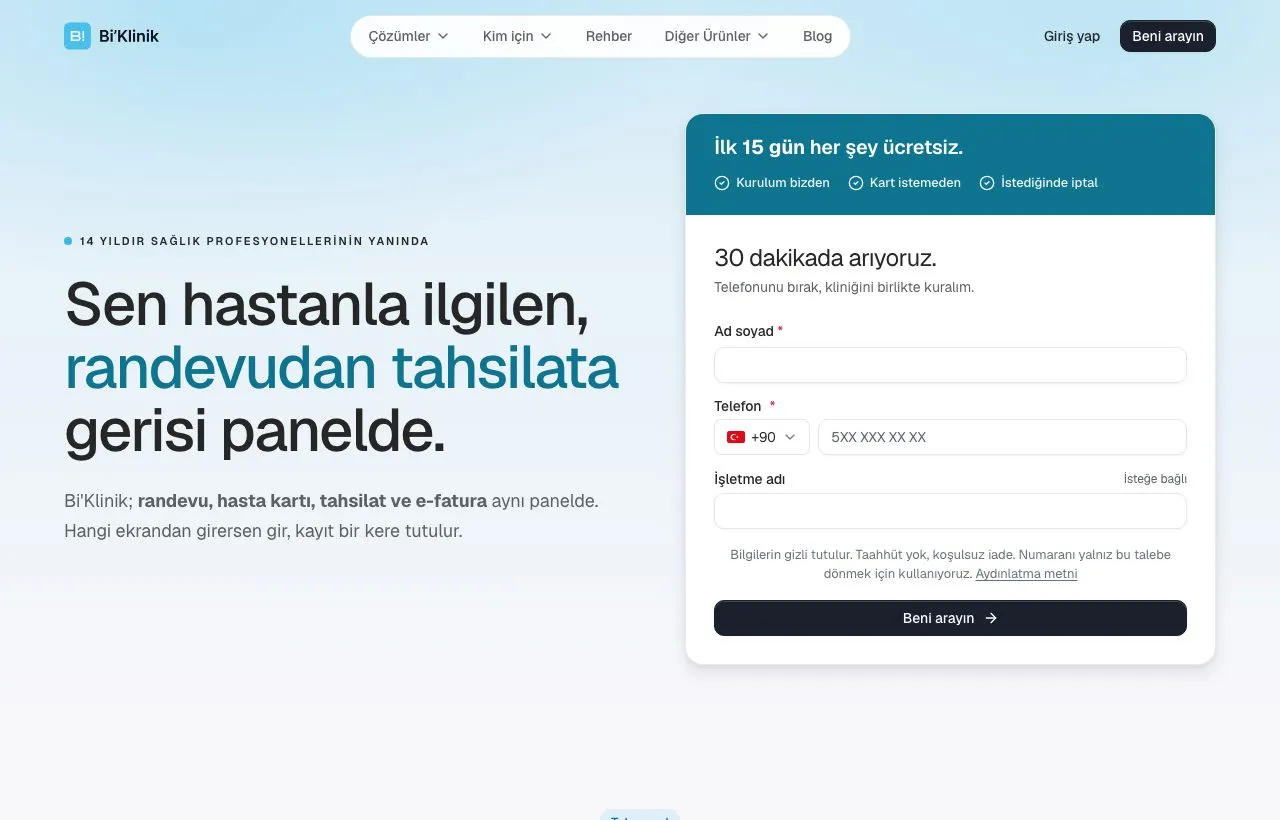
Task: Submit the form with Beni arayın
Action: [x=950, y=618]
